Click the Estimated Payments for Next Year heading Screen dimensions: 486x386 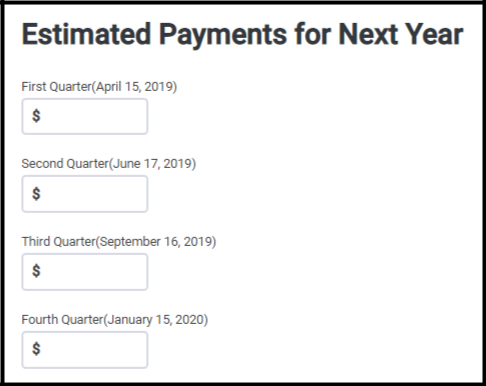pos(242,35)
